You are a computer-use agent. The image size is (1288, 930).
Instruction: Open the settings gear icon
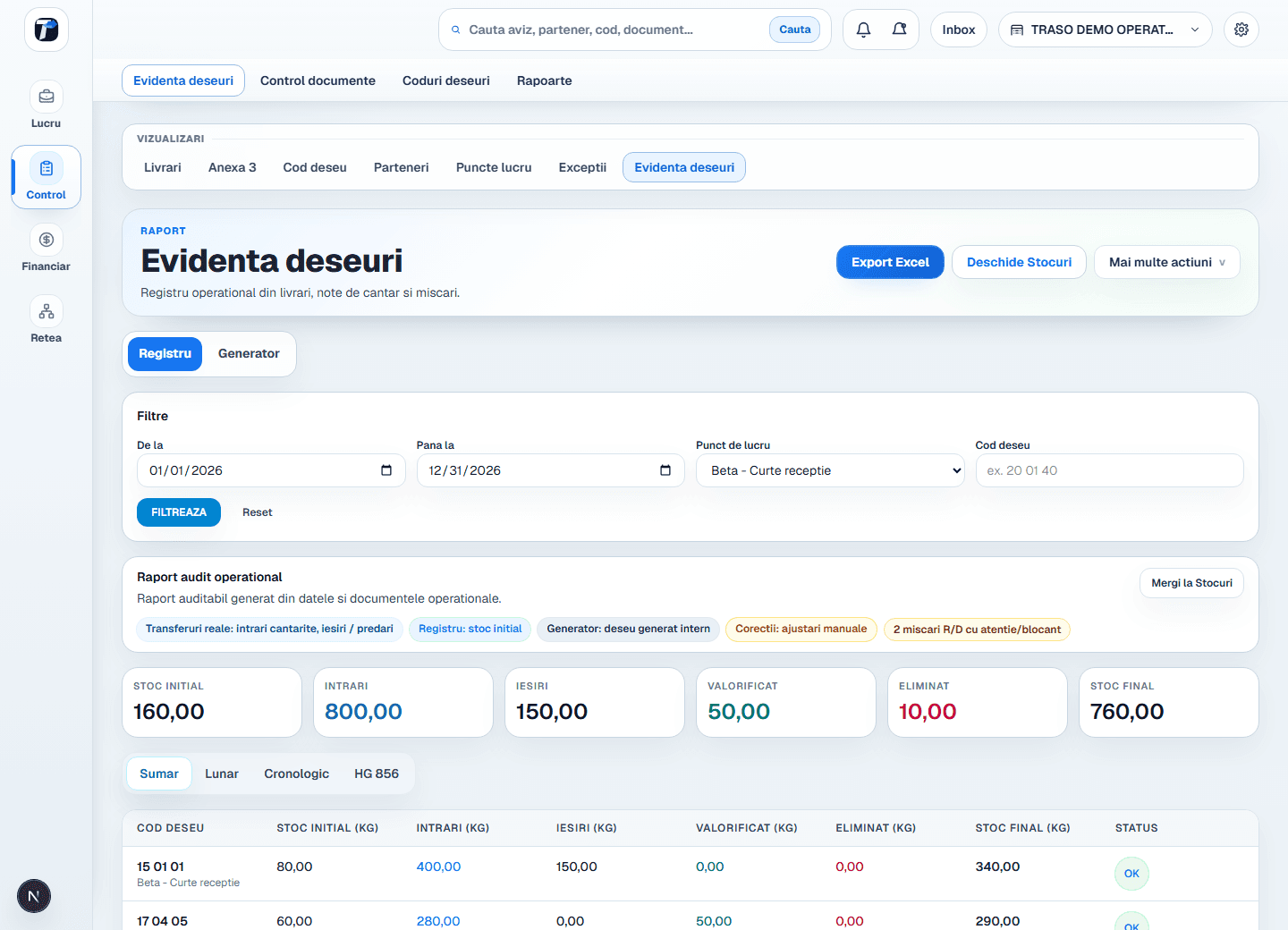pyautogui.click(x=1241, y=30)
